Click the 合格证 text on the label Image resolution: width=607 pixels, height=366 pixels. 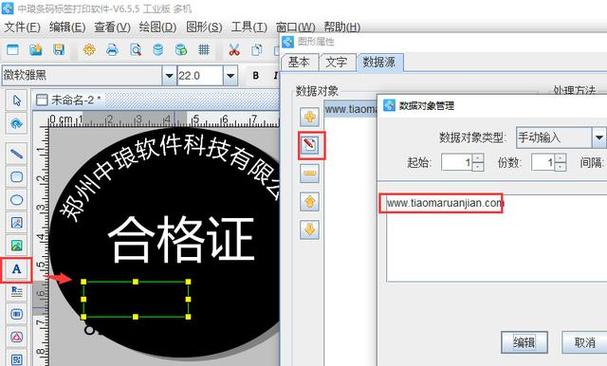(x=181, y=239)
